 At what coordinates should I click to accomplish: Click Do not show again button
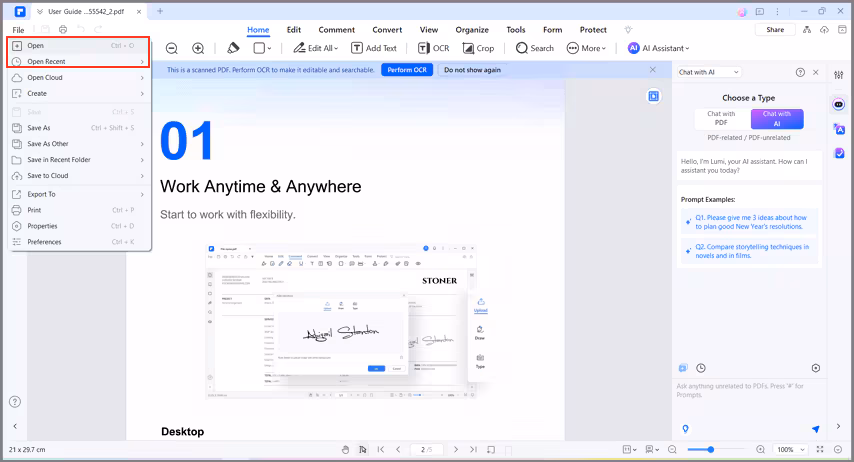click(472, 70)
